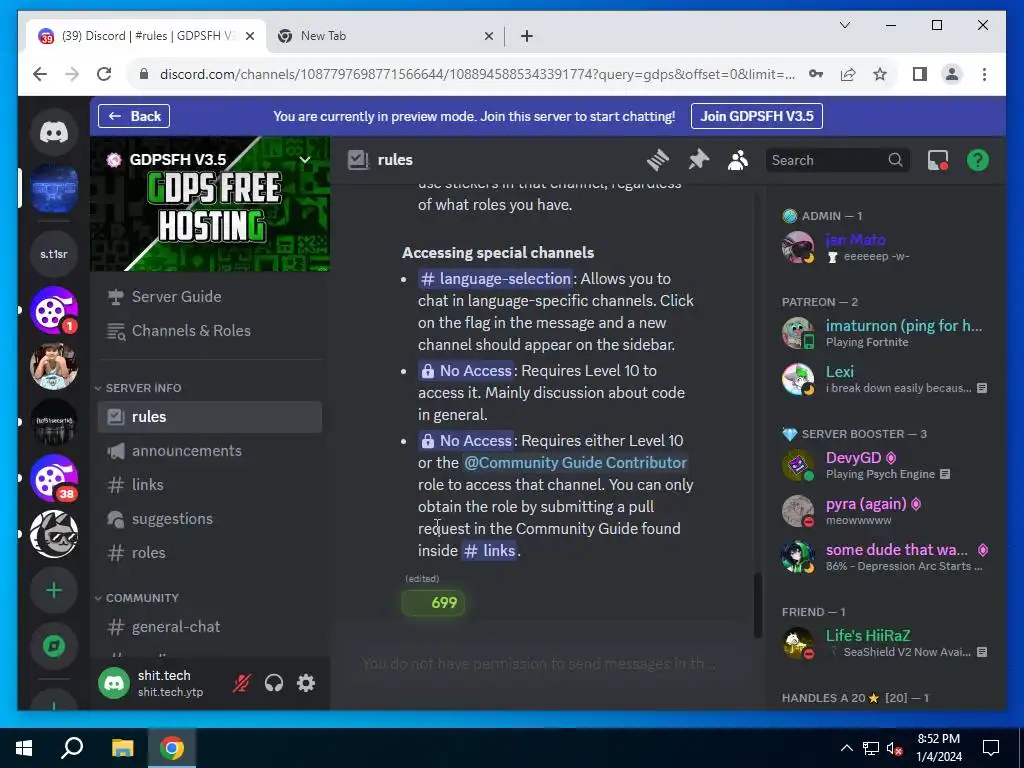Click the Chrome address bar URL
The width and height of the screenshot is (1024, 768).
point(477,74)
